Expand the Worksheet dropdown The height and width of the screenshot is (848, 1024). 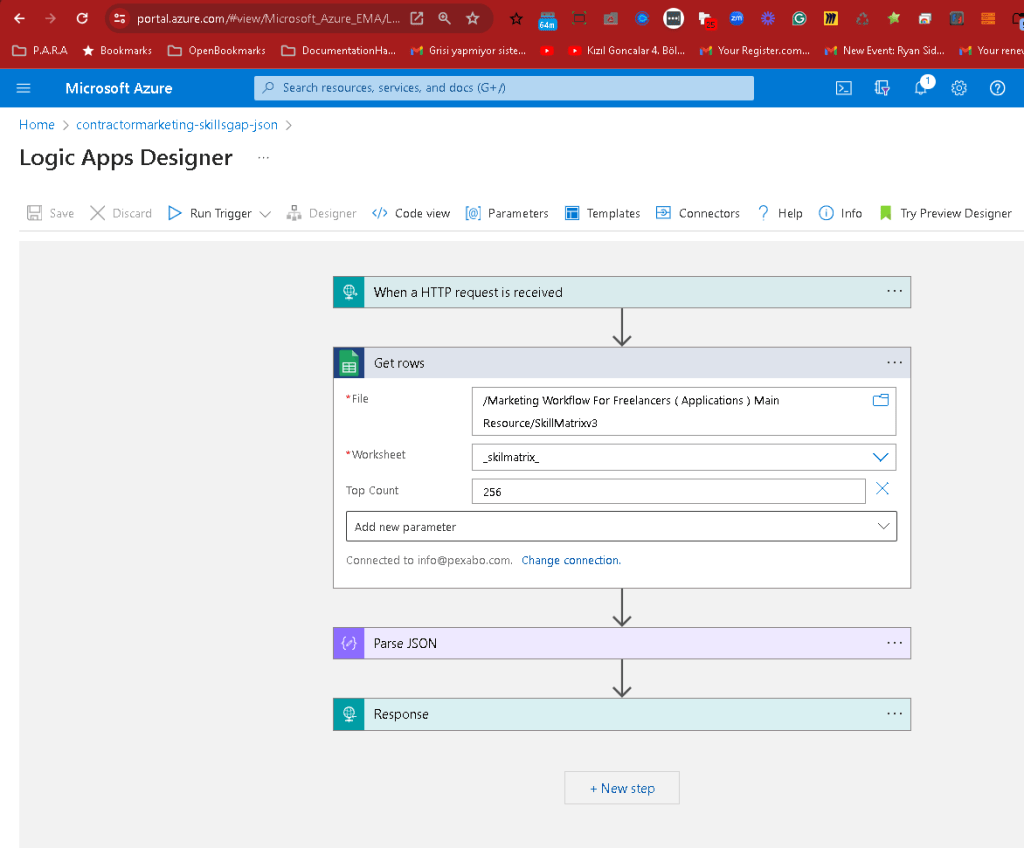(x=880, y=457)
